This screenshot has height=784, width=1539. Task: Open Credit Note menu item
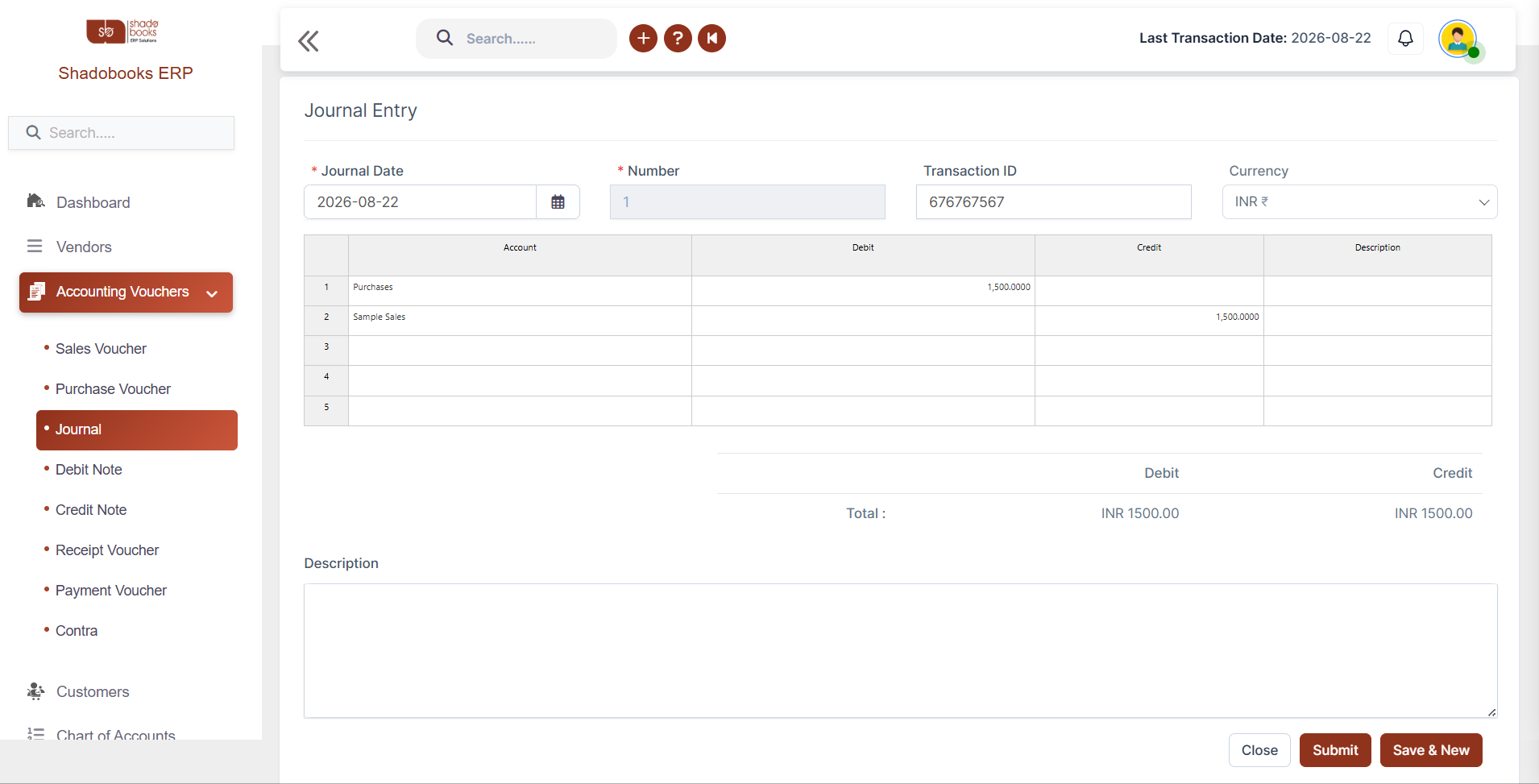91,510
